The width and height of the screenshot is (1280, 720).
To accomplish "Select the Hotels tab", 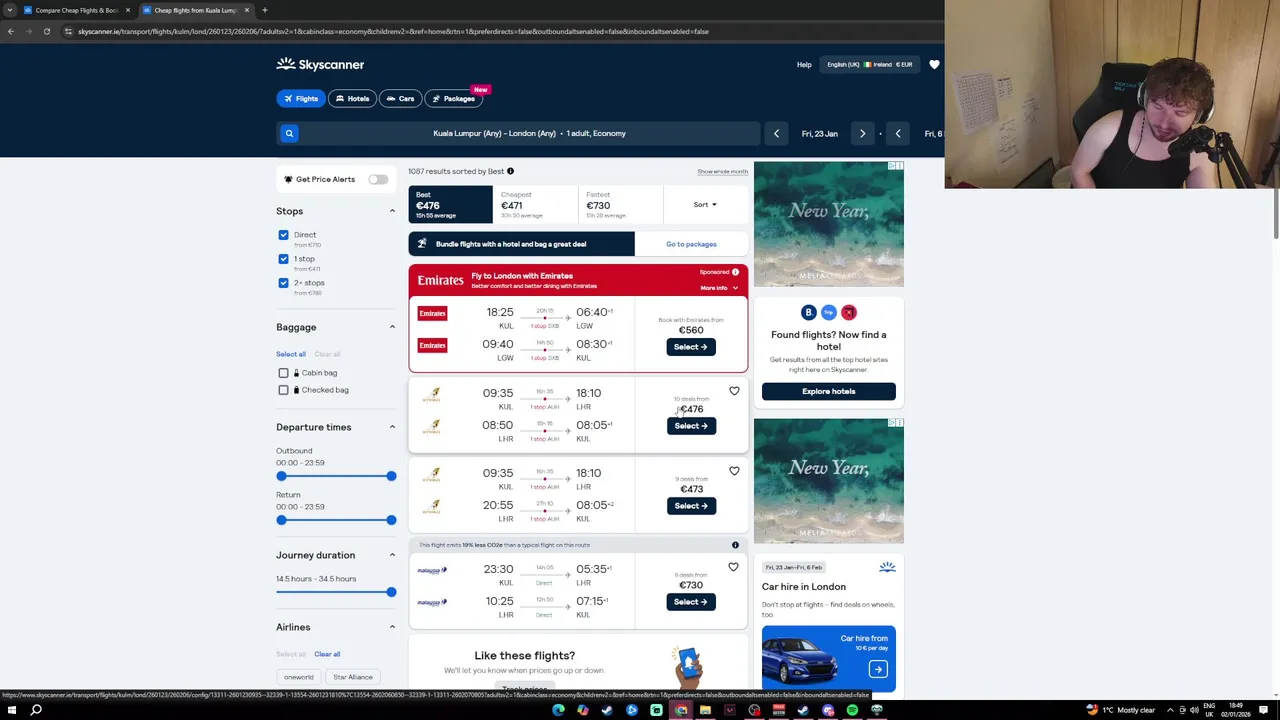I will (x=351, y=98).
